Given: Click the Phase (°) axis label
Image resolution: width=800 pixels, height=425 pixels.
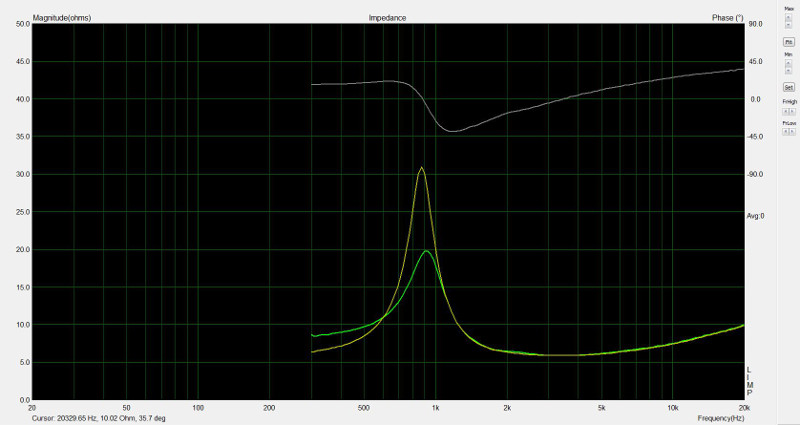Looking at the screenshot, I should point(728,18).
